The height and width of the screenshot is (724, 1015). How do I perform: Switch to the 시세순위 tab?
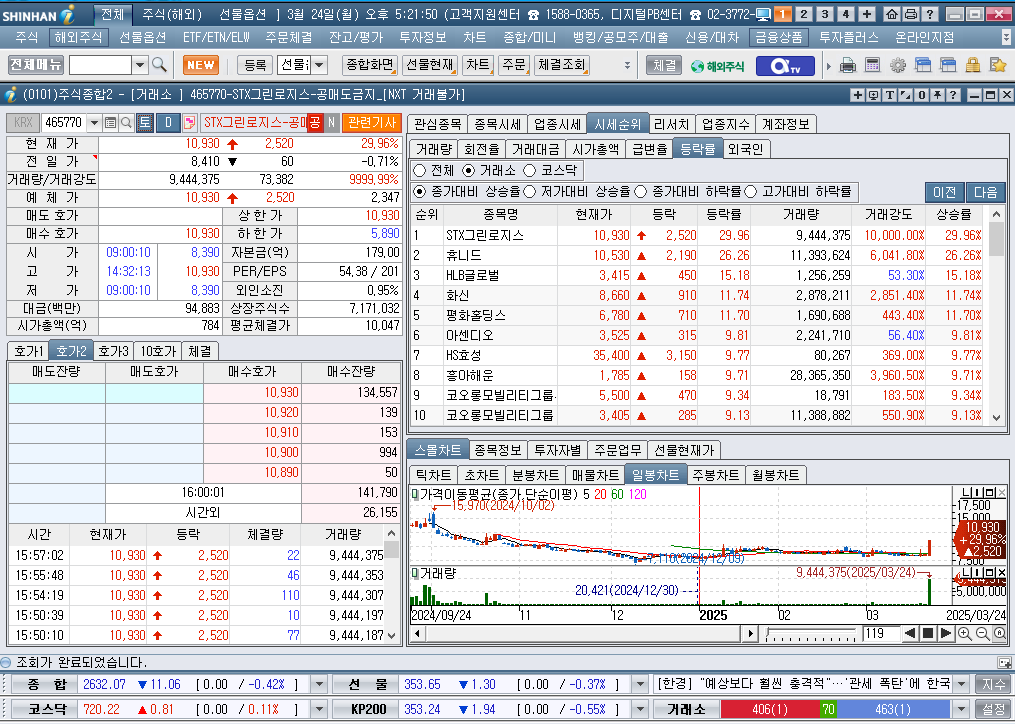click(618, 124)
